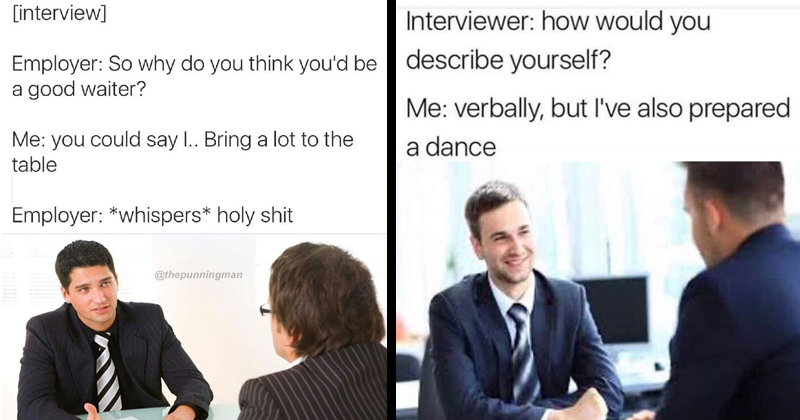The height and width of the screenshot is (420, 800).
Task: Click the 'prepared a dance' reply text
Action: point(598,128)
